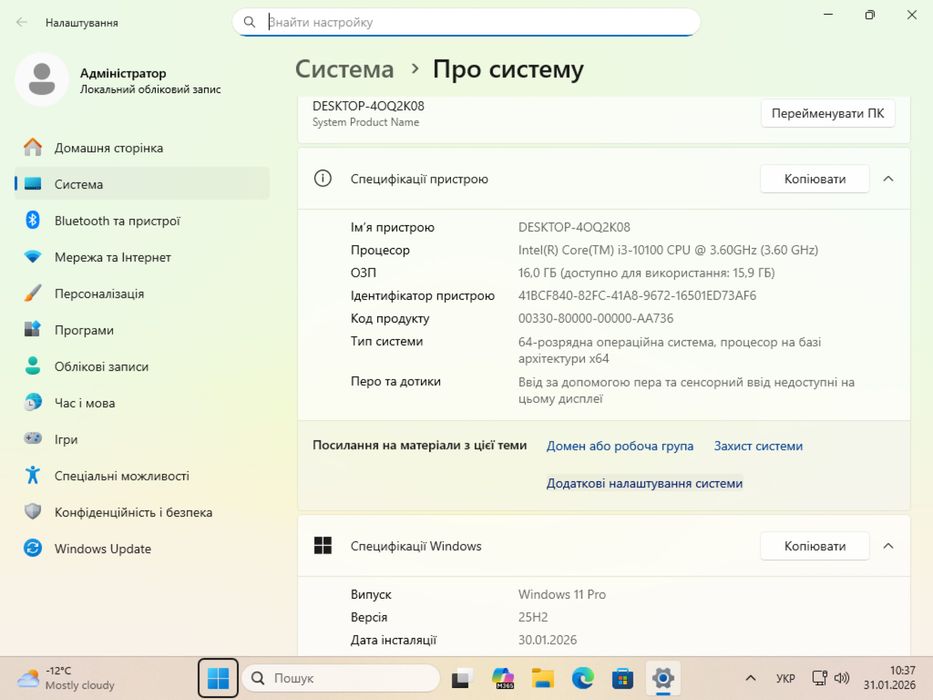Click the Облікові записи person icon
The image size is (933, 700).
coord(33,365)
